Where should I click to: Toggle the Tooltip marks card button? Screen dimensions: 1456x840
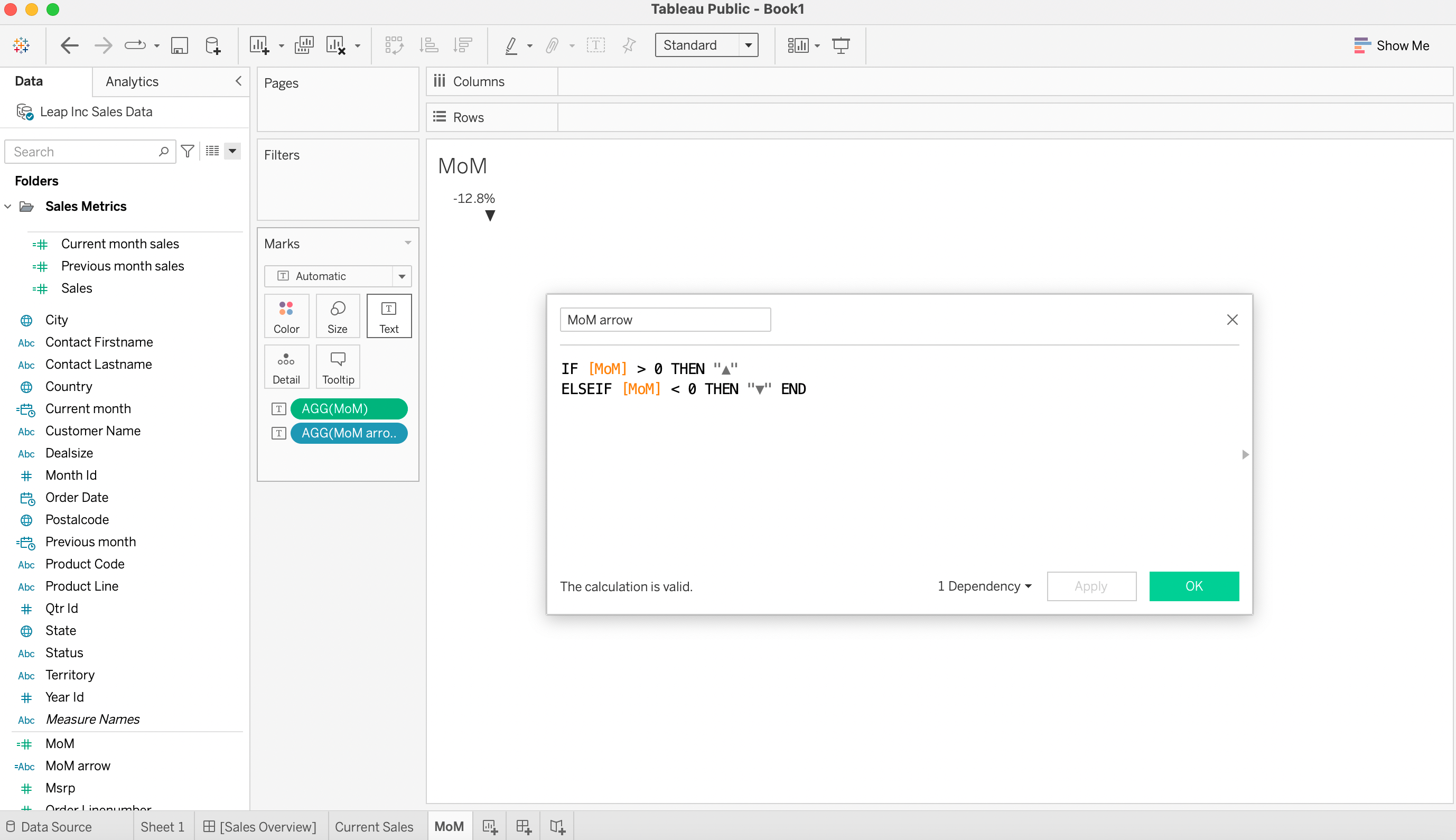point(338,367)
